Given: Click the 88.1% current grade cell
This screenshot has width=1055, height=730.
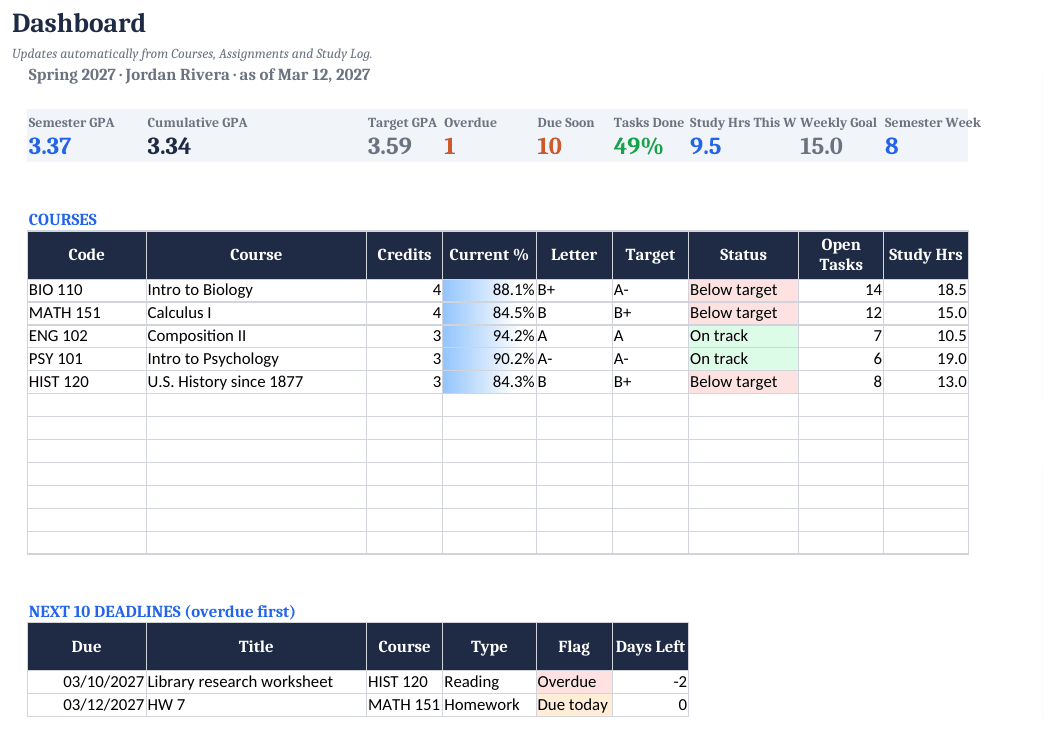Looking at the screenshot, I should coord(489,290).
